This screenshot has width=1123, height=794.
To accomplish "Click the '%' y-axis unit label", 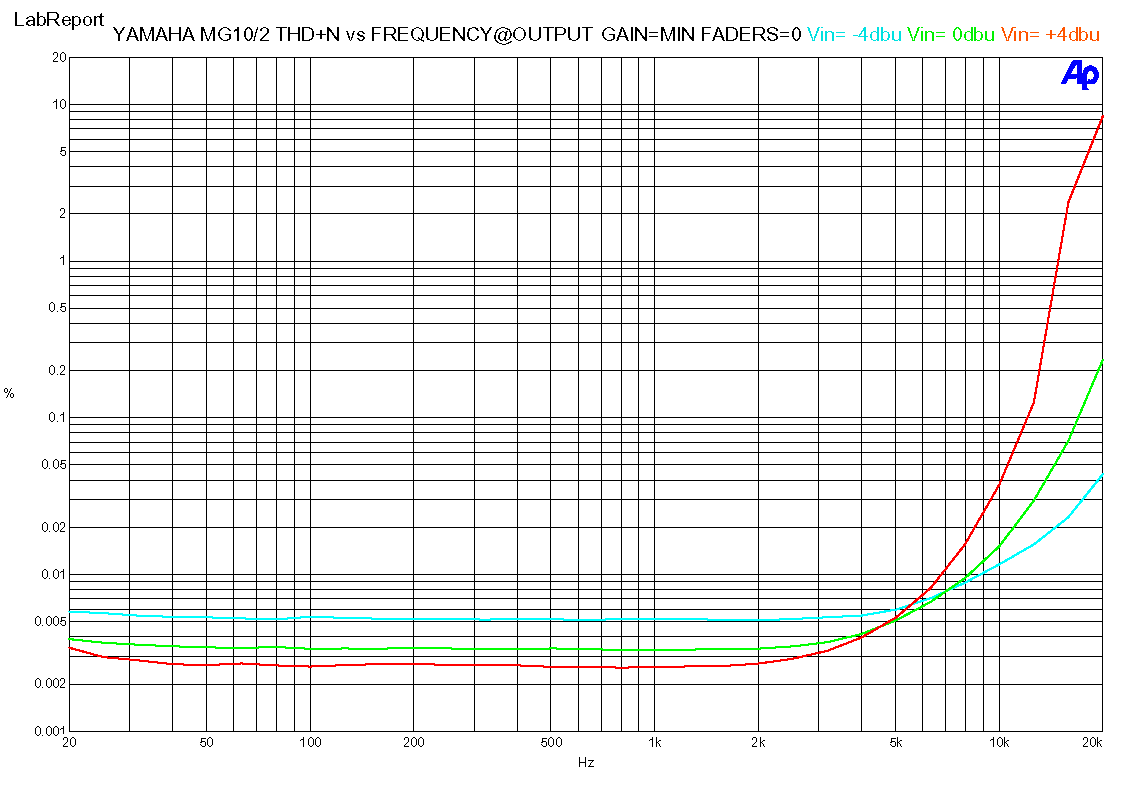I will click(x=9, y=393).
